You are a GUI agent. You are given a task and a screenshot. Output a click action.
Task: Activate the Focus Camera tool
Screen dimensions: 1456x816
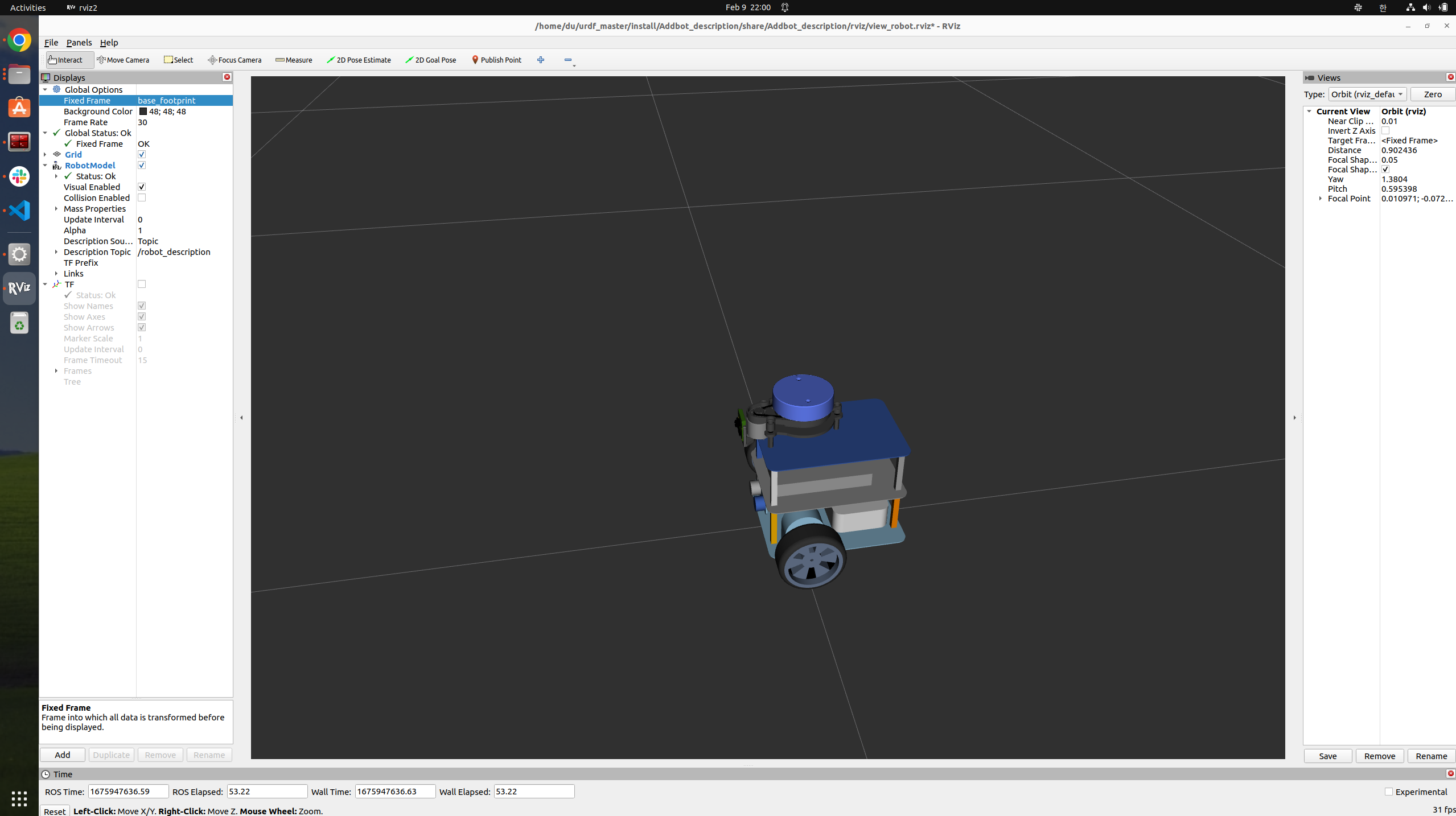pyautogui.click(x=235, y=60)
